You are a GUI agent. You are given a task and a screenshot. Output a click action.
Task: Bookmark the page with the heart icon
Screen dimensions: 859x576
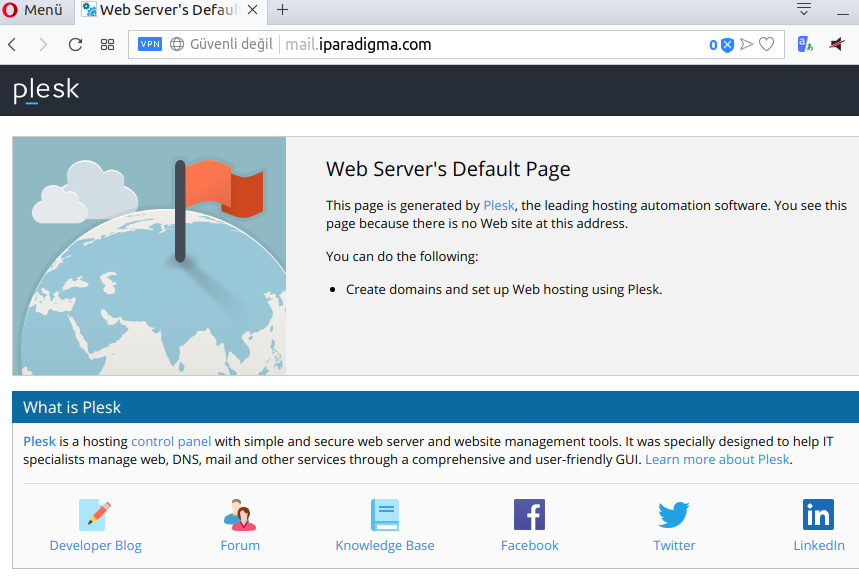(x=766, y=44)
